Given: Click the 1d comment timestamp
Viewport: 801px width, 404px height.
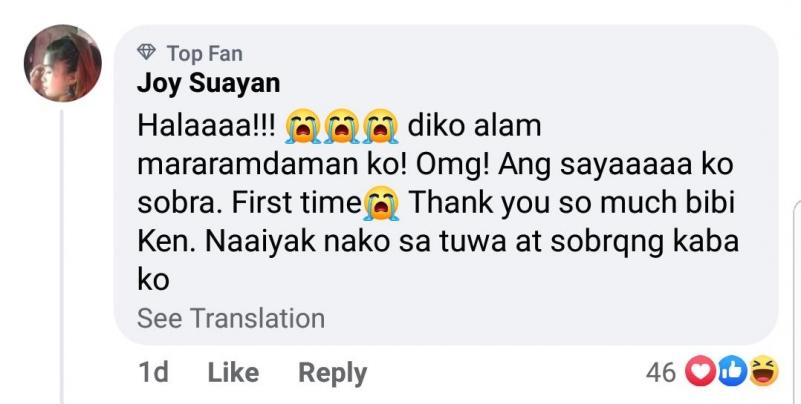Looking at the screenshot, I should pyautogui.click(x=153, y=373).
